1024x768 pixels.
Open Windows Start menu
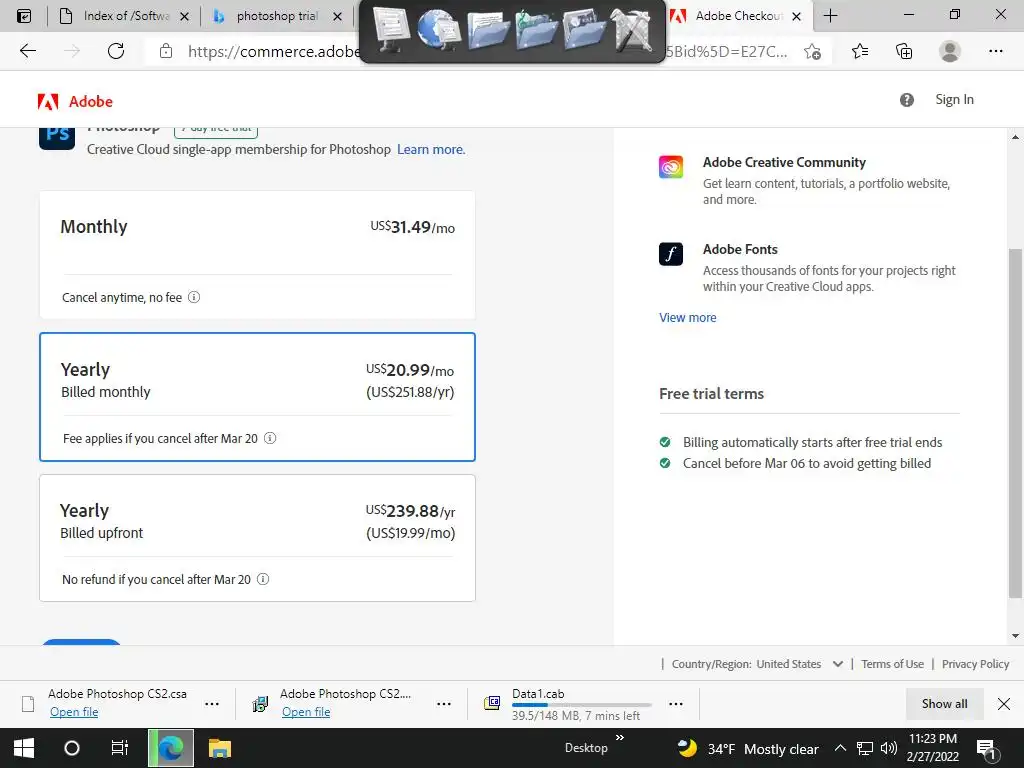click(24, 748)
